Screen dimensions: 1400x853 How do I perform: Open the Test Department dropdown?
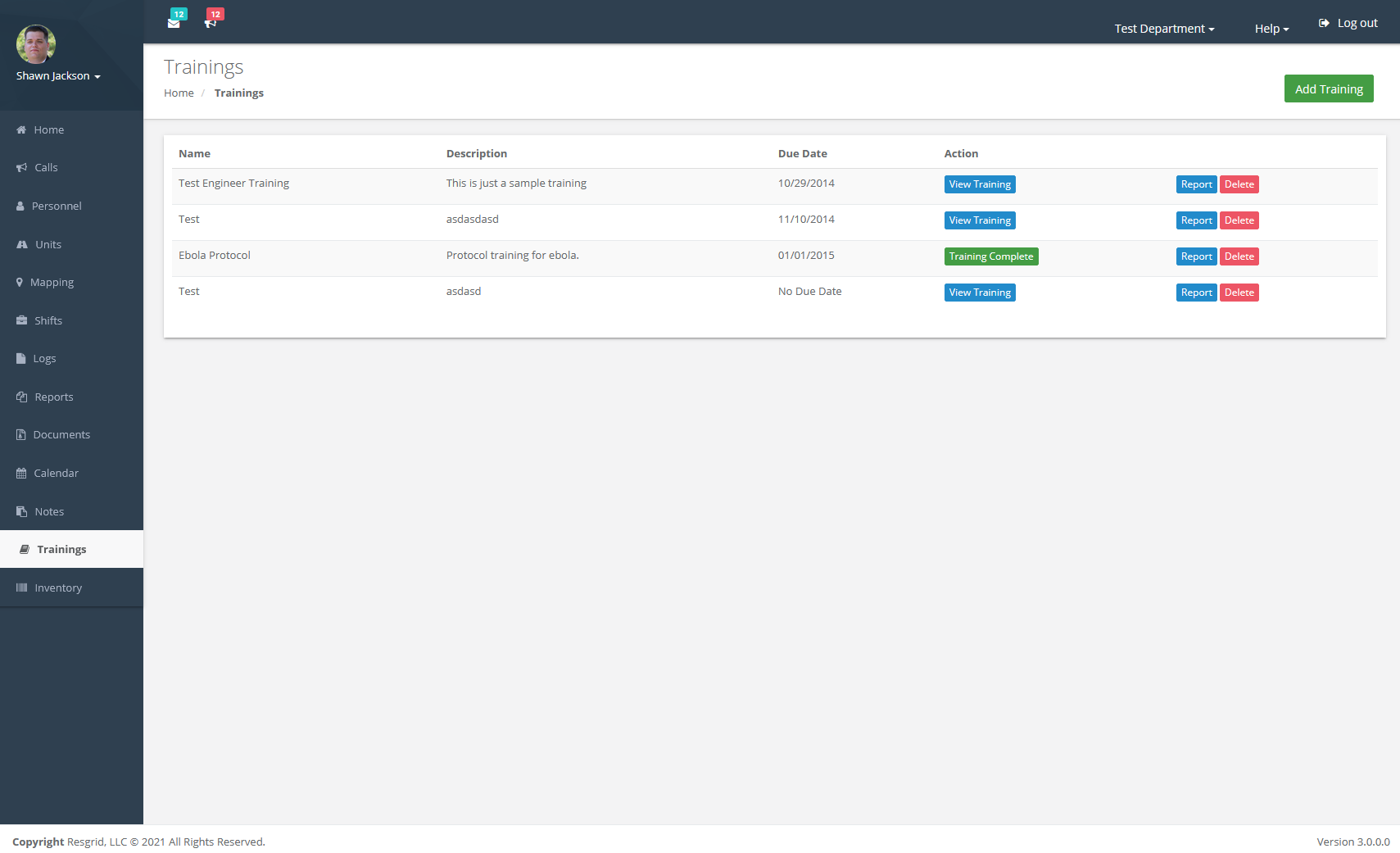1164,29
